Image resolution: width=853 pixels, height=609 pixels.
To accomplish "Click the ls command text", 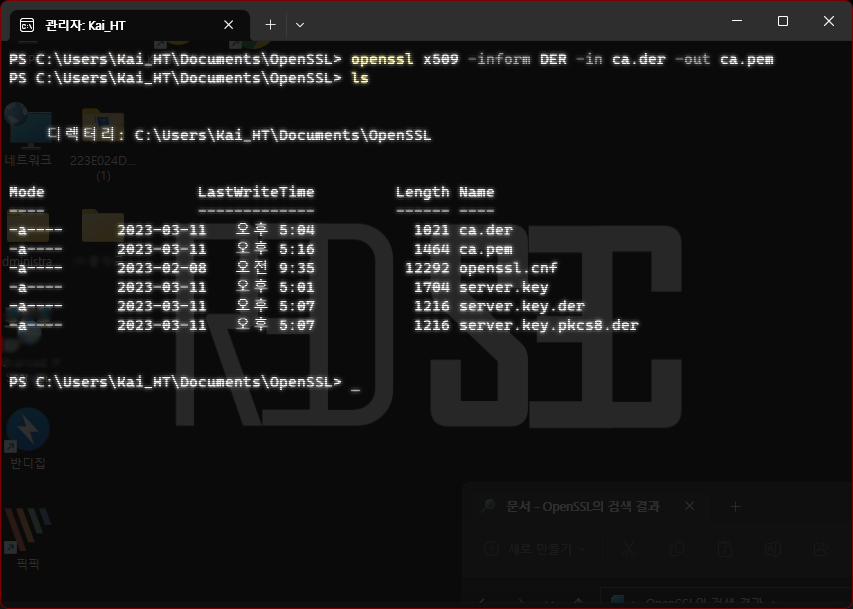I will pyautogui.click(x=360, y=78).
